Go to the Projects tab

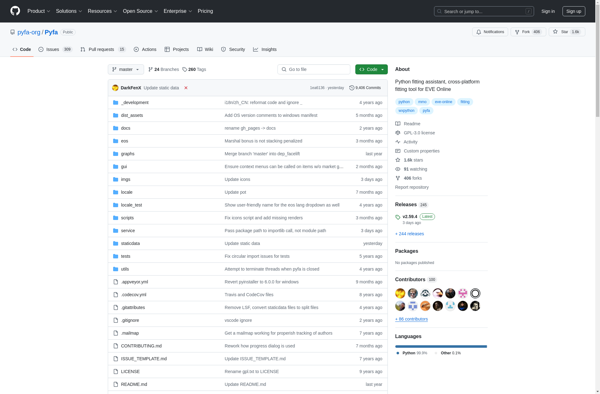pyautogui.click(x=177, y=49)
